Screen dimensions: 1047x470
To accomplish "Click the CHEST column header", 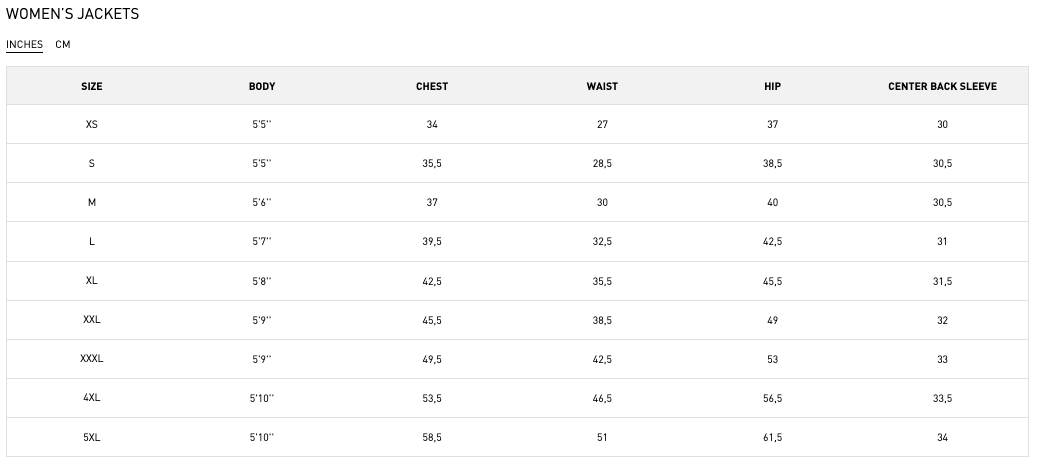I will [432, 86].
